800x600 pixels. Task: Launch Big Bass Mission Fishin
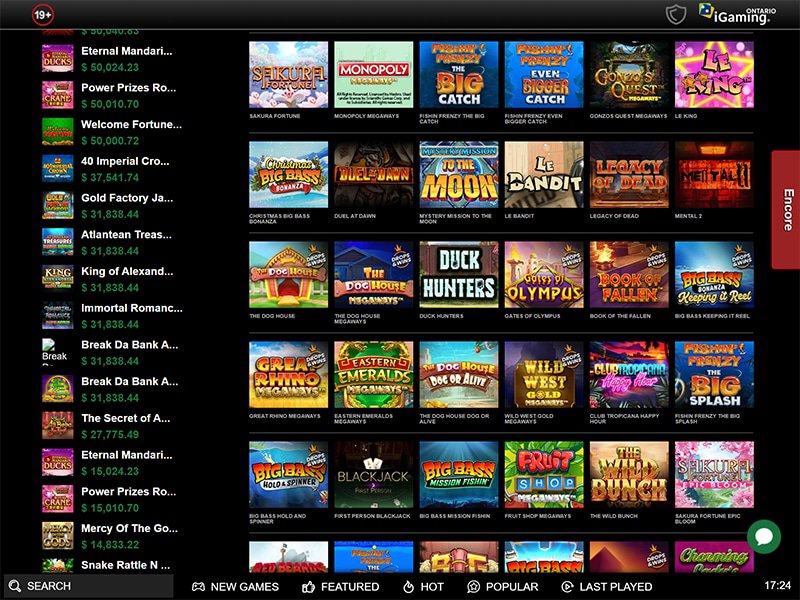pos(459,474)
